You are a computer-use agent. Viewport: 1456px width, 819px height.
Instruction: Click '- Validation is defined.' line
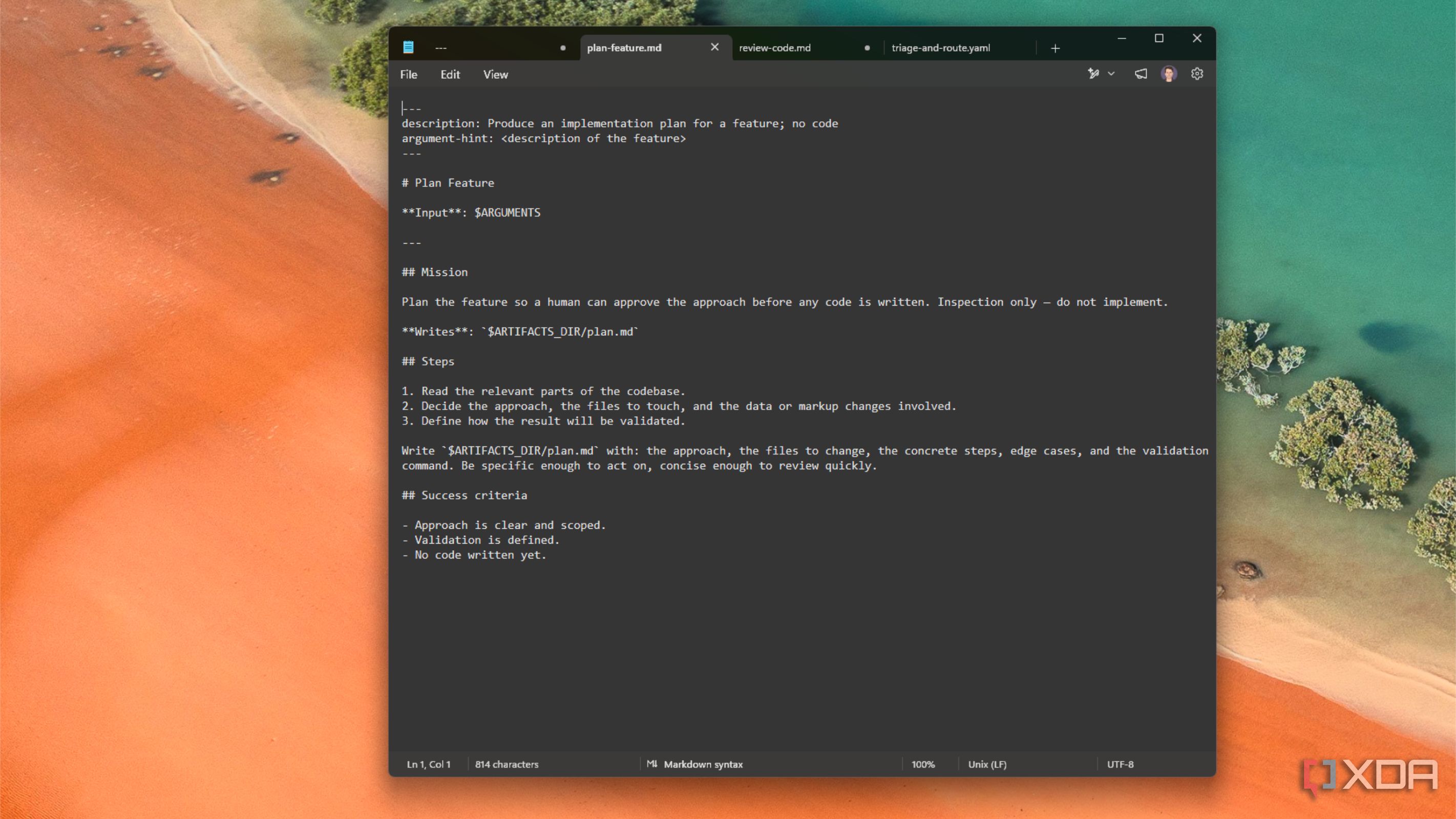point(480,540)
